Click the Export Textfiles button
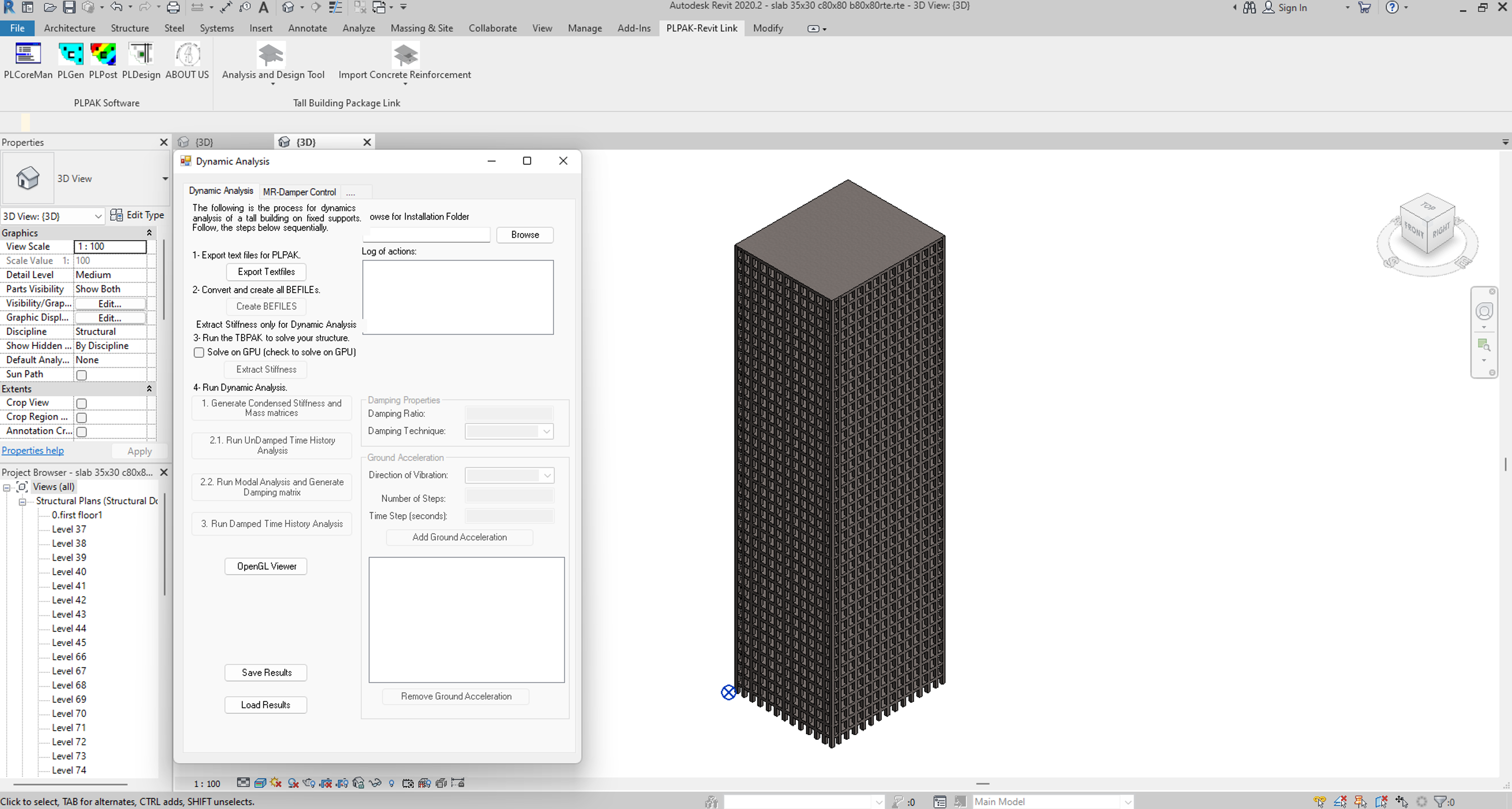 pos(266,272)
